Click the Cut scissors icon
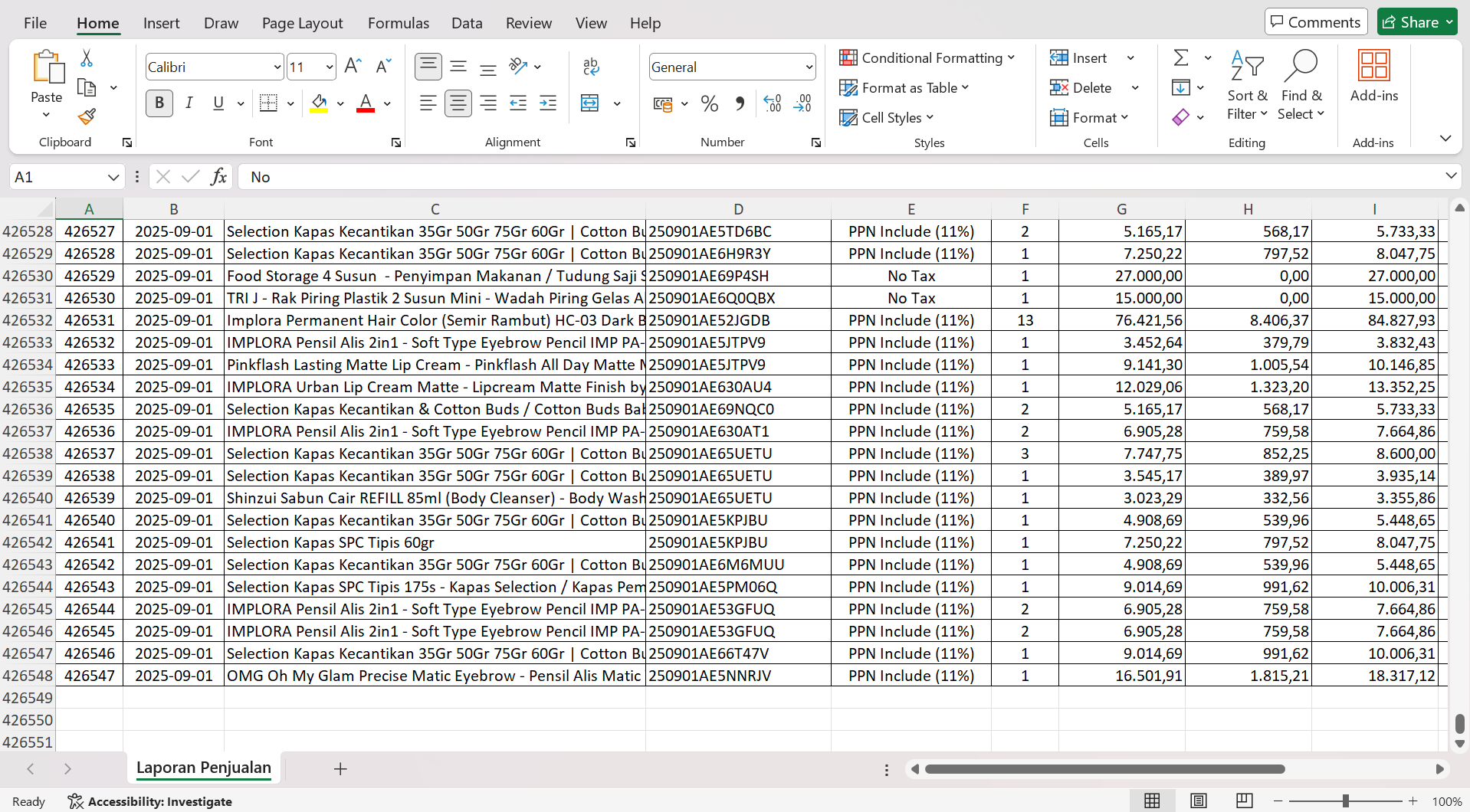Viewport: 1470px width, 812px height. [87, 58]
